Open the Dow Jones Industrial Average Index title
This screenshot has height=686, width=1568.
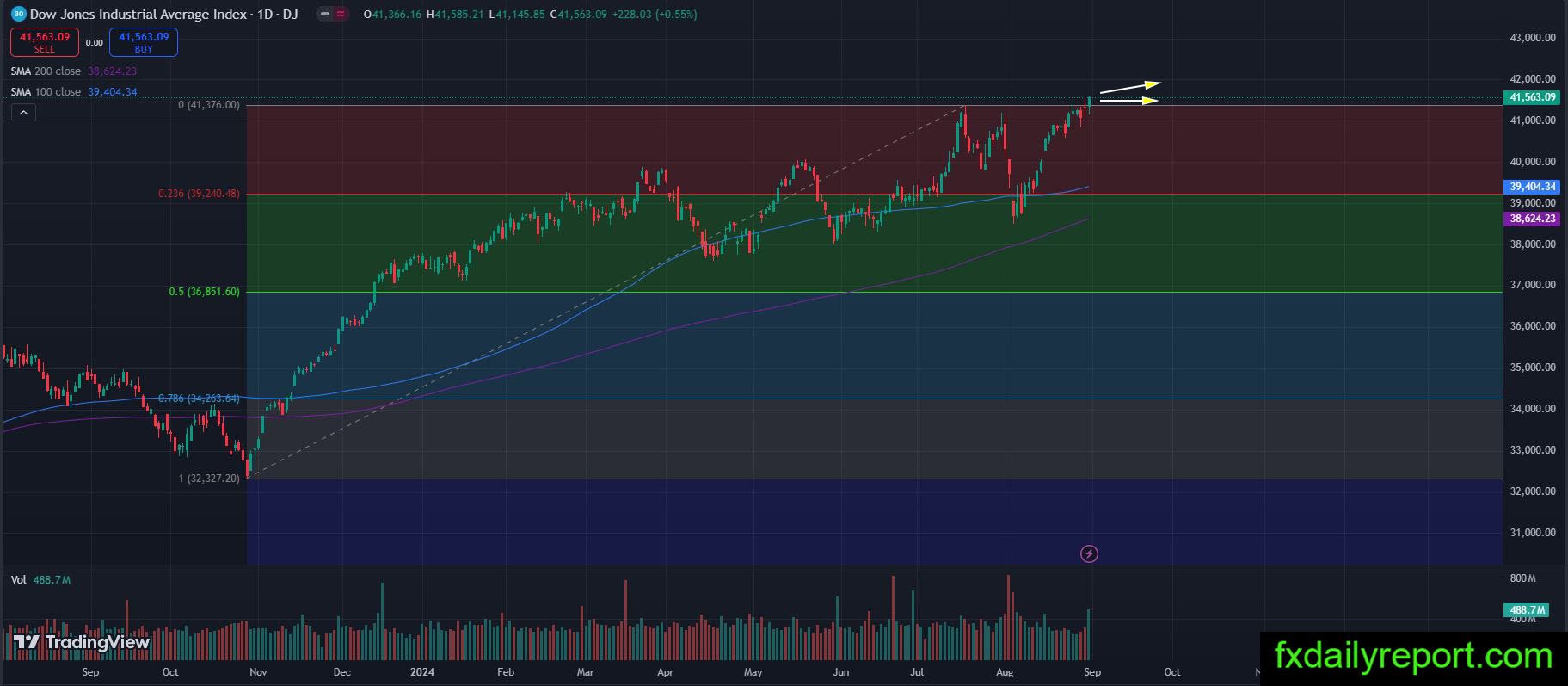138,15
